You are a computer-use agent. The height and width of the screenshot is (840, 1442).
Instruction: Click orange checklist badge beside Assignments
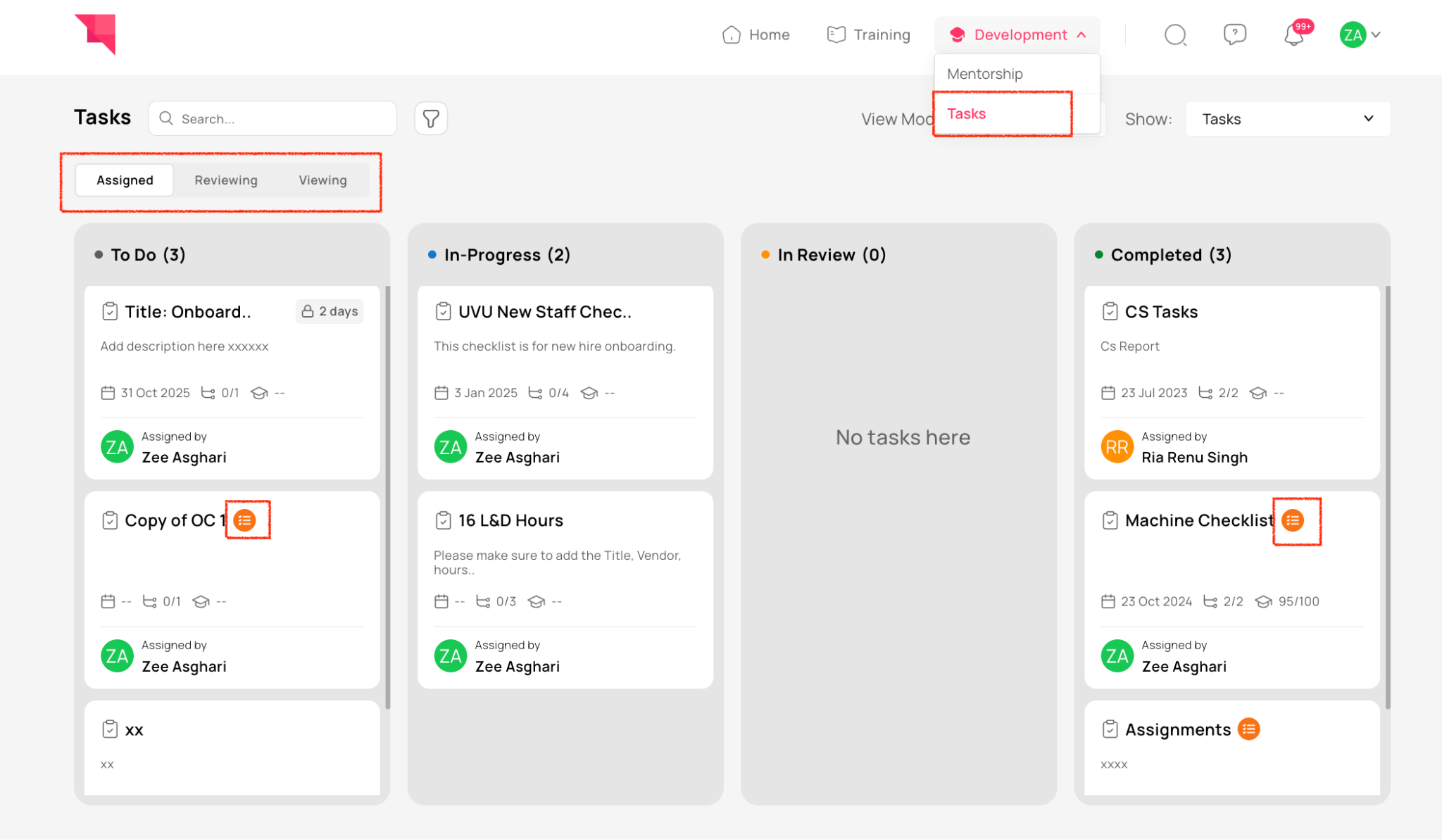(x=1249, y=729)
